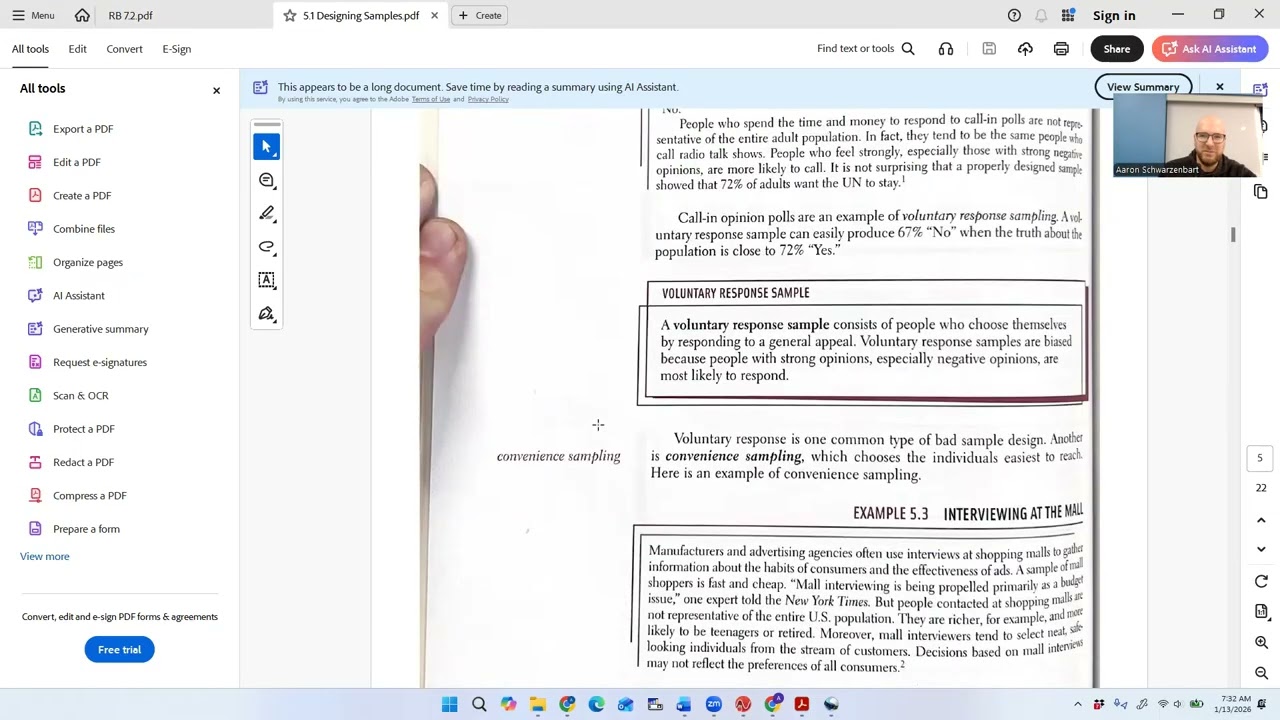Click the rotate page icon
The width and height of the screenshot is (1280, 720).
tap(1261, 582)
